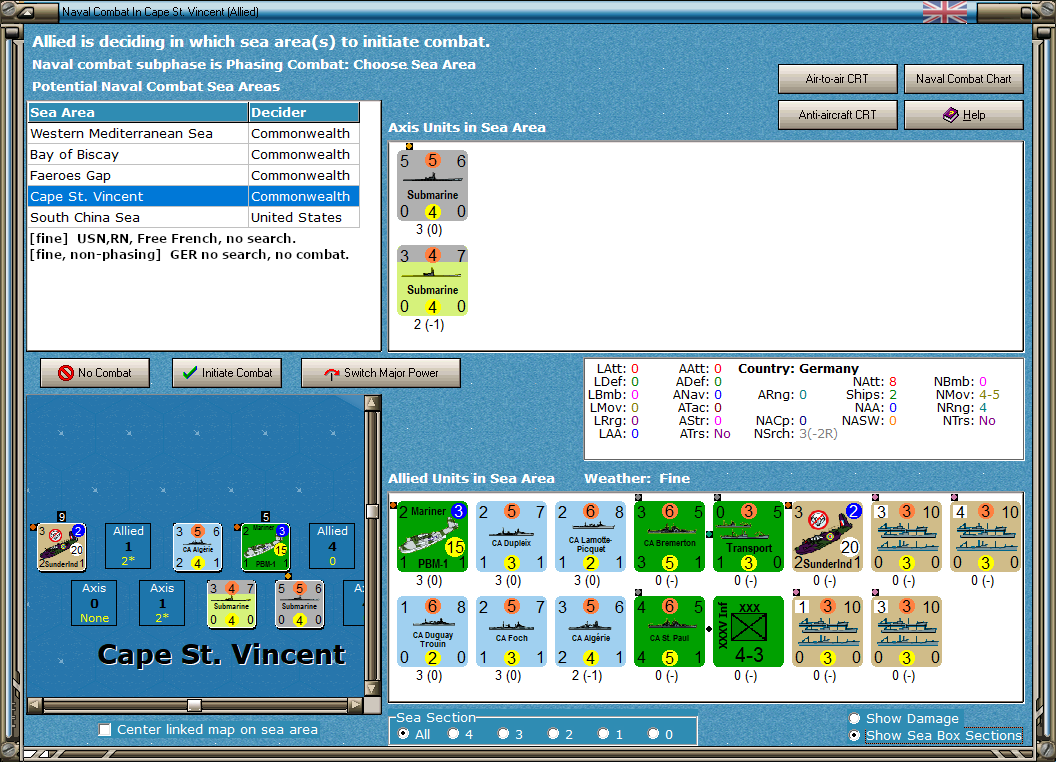Select sea section 0 radio option
This screenshot has height=762, width=1056.
click(653, 734)
